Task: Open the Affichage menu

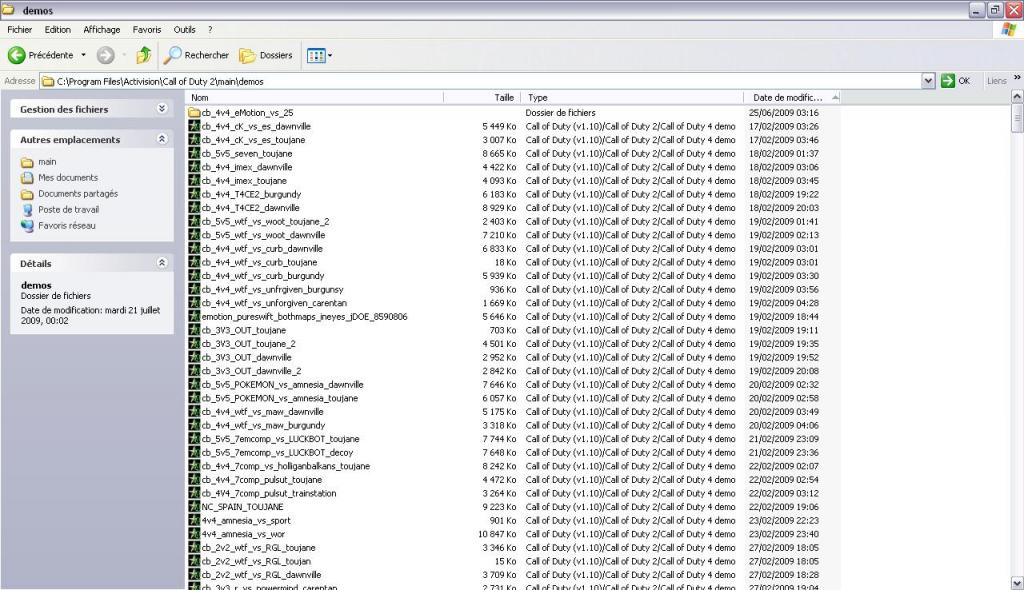Action: click(x=101, y=29)
